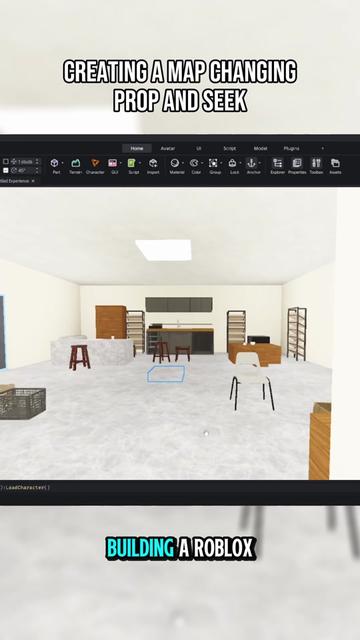360x640 pixels.
Task: Toggle the rotate snapping checkbox
Action: coord(6,170)
